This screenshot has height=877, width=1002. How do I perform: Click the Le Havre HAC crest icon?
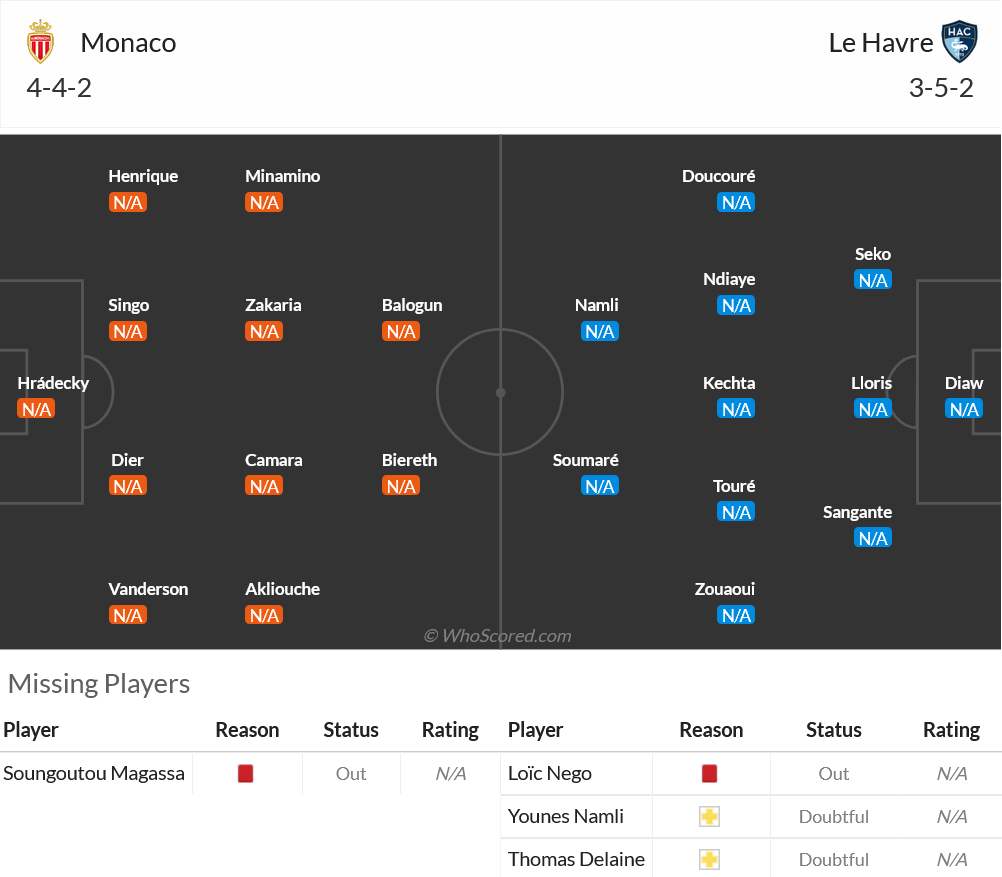959,42
